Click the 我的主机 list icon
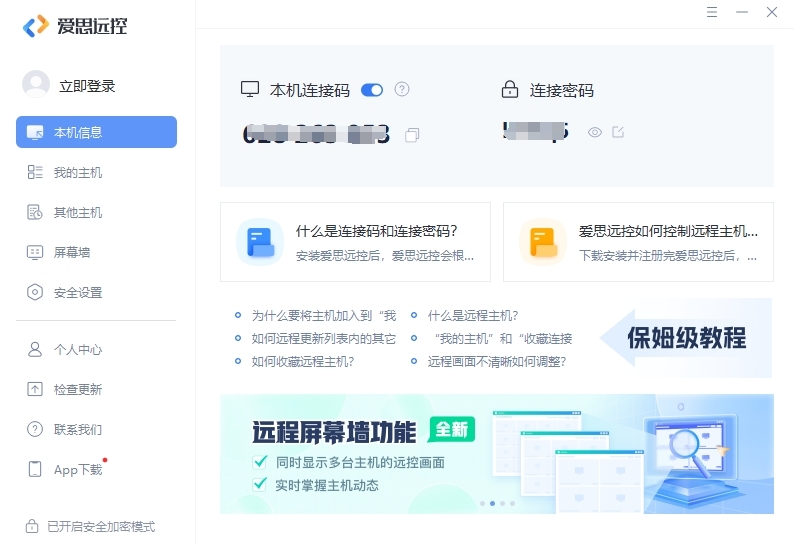This screenshot has height=544, width=794. pyautogui.click(x=35, y=172)
